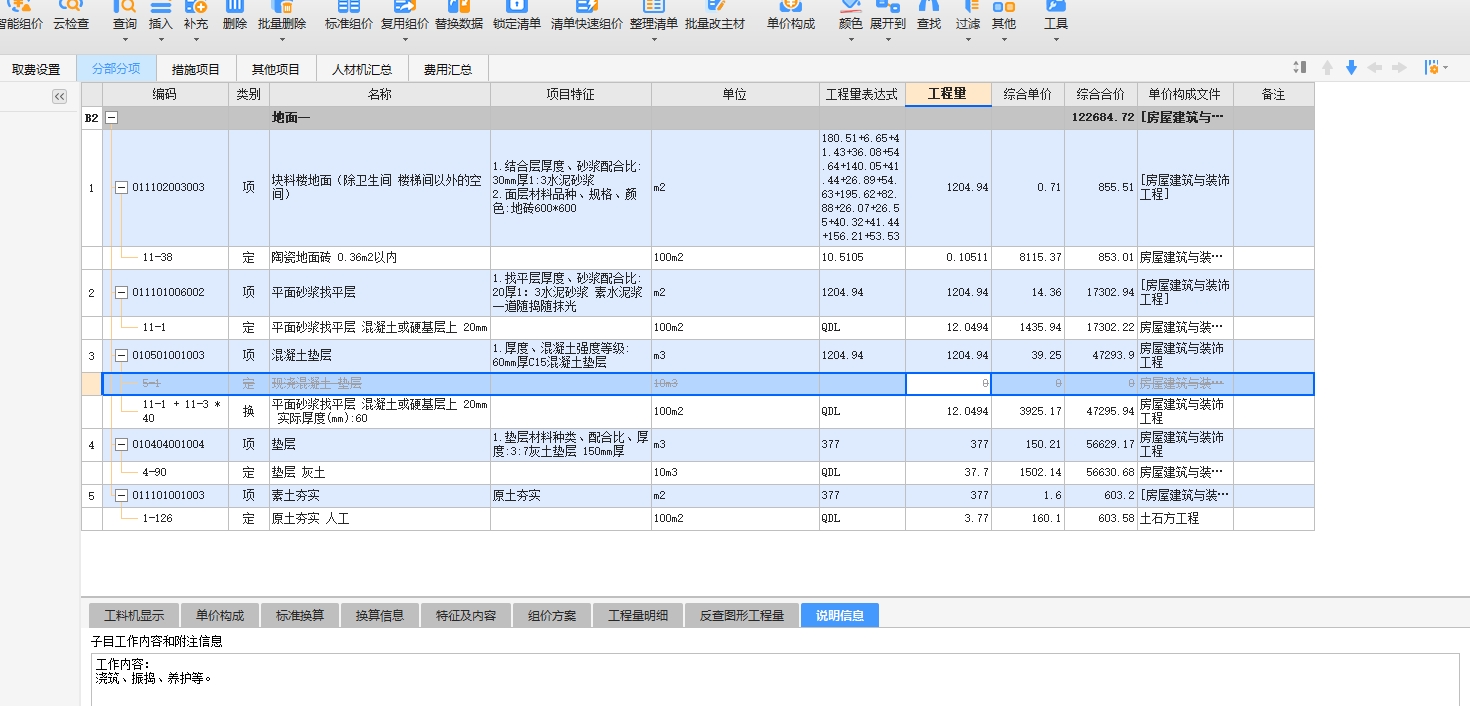Select the 原土夯实 人工 name cell
This screenshot has height=706, width=1470.
(380, 519)
